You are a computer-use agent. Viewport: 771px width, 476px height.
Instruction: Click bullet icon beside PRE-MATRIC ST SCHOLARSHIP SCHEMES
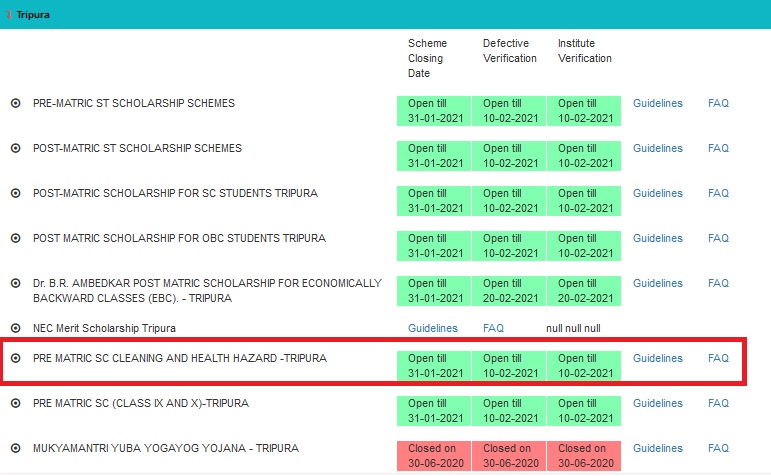[15, 103]
